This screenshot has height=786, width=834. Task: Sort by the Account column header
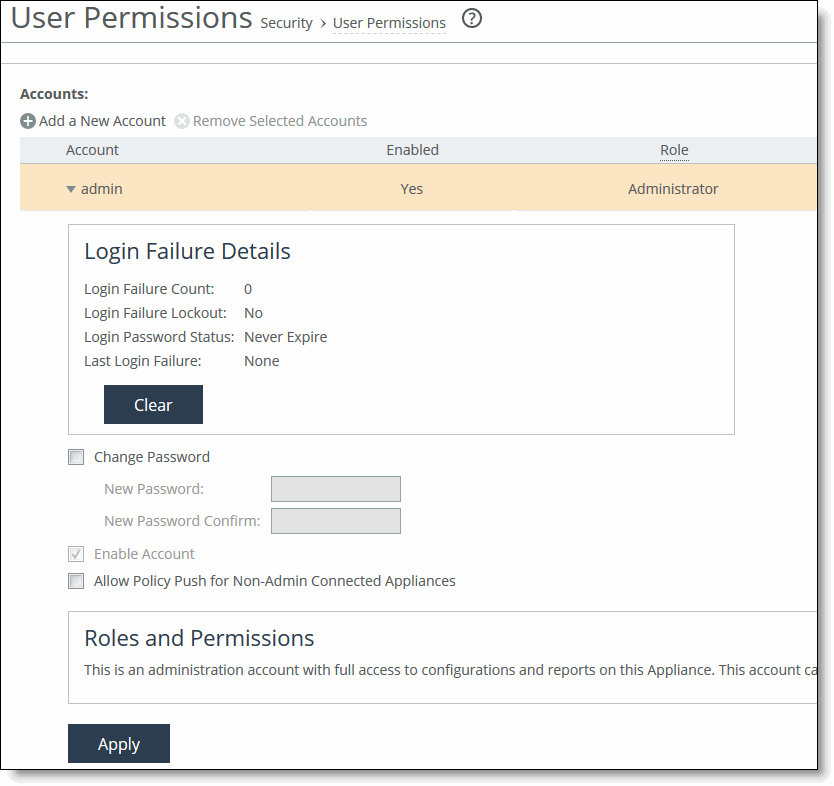[x=92, y=150]
